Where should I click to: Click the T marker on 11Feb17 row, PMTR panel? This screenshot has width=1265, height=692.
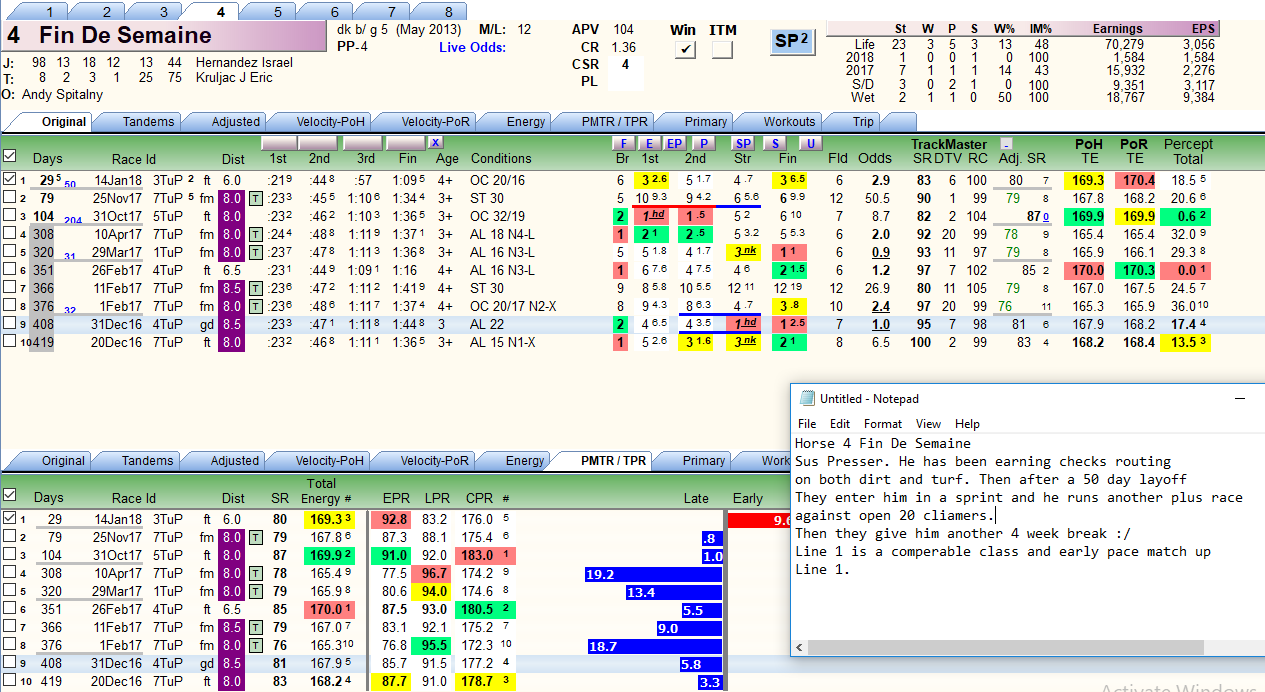coord(256,628)
